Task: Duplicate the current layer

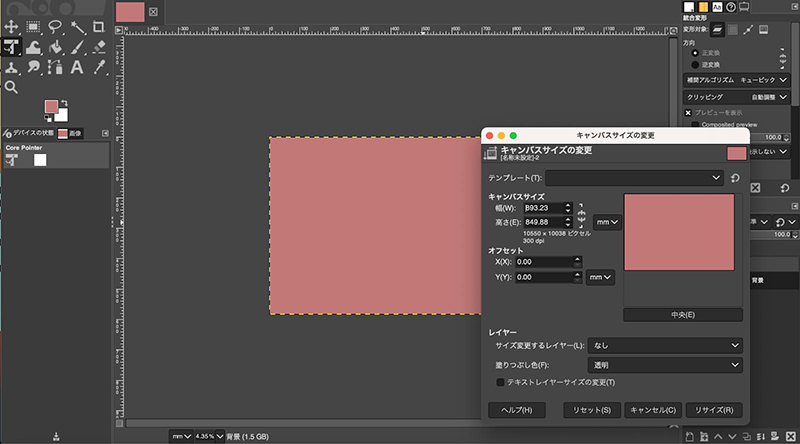Action: coord(746,436)
